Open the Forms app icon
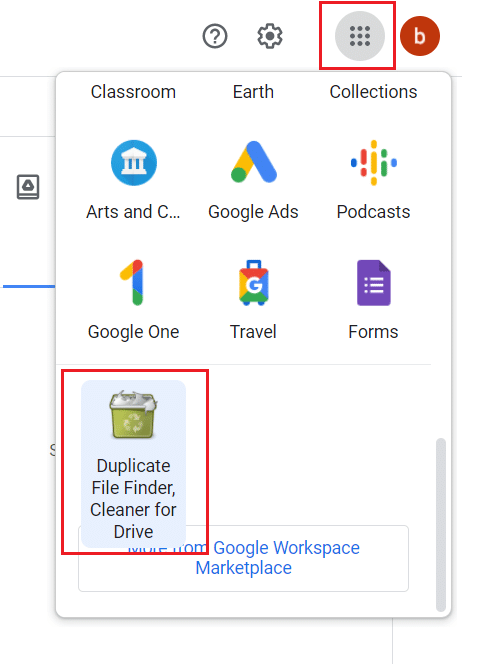The width and height of the screenshot is (478, 664). click(x=373, y=282)
